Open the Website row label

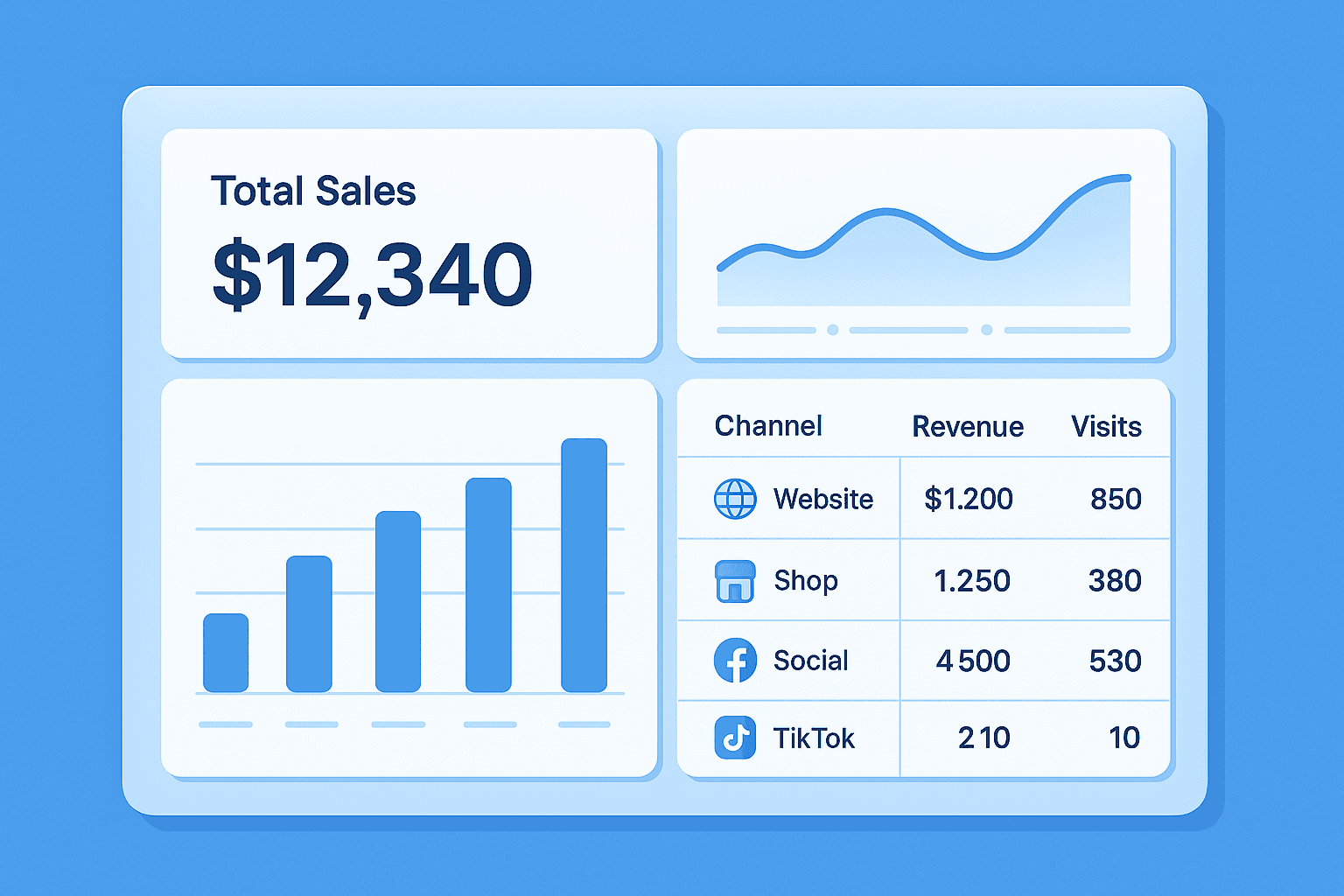822,500
